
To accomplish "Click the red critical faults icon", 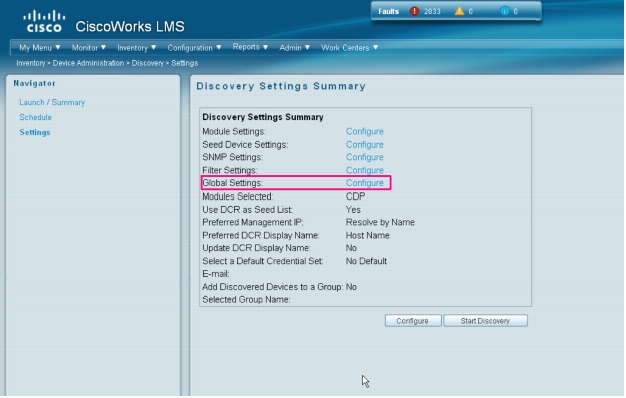I will (414, 11).
